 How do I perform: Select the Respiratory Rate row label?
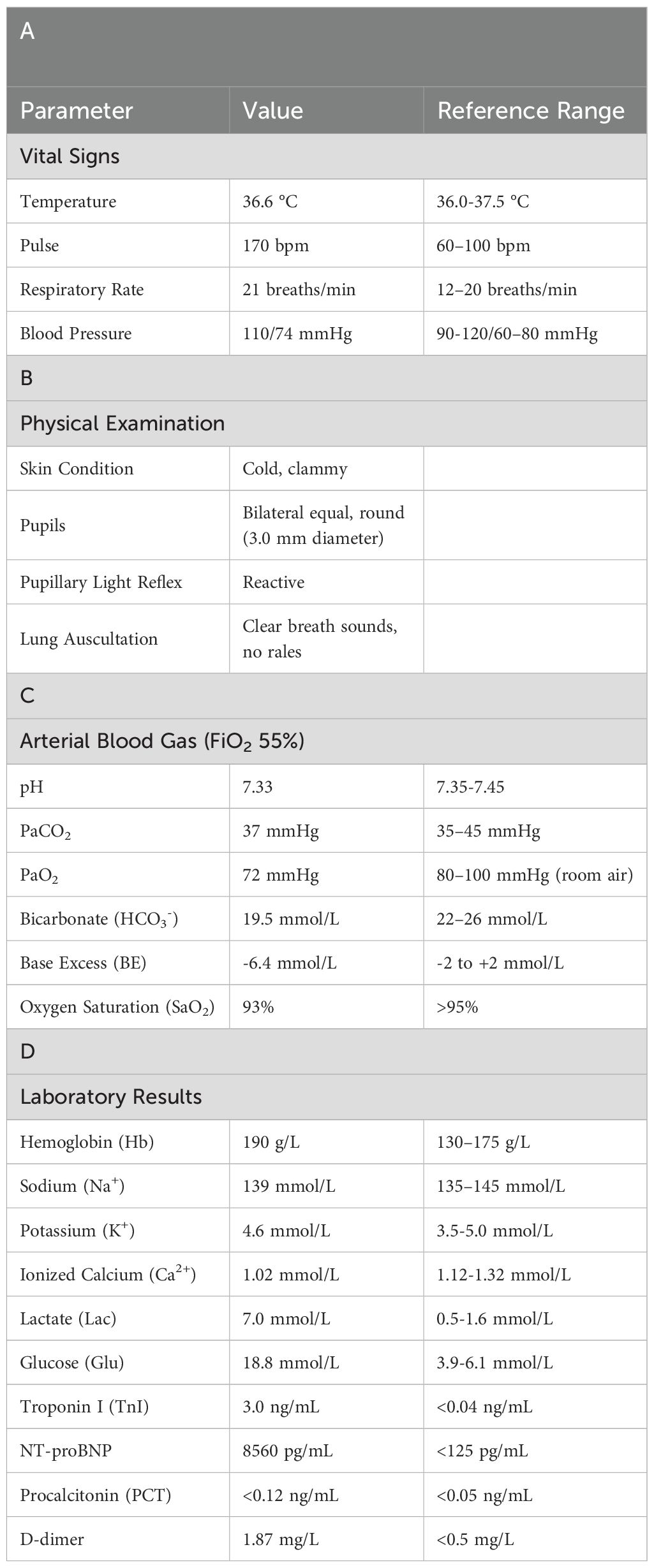click(82, 289)
